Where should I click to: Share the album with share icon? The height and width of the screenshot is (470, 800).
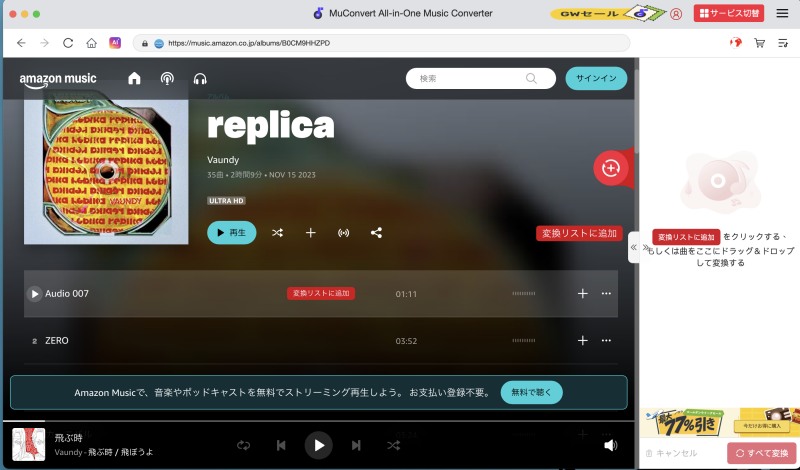pos(377,233)
